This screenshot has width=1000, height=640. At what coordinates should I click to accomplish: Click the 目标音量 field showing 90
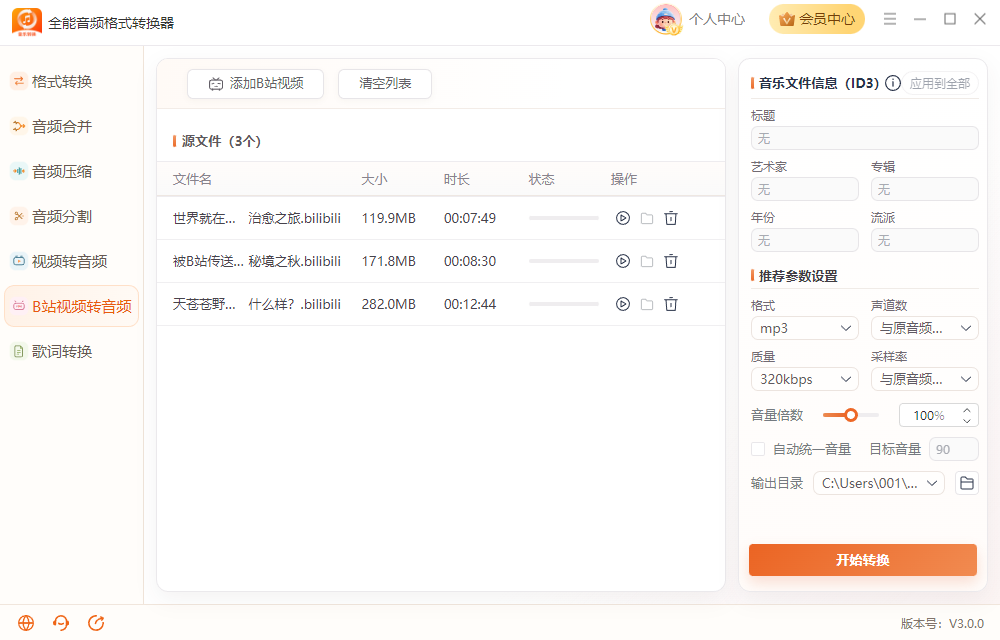(x=954, y=449)
